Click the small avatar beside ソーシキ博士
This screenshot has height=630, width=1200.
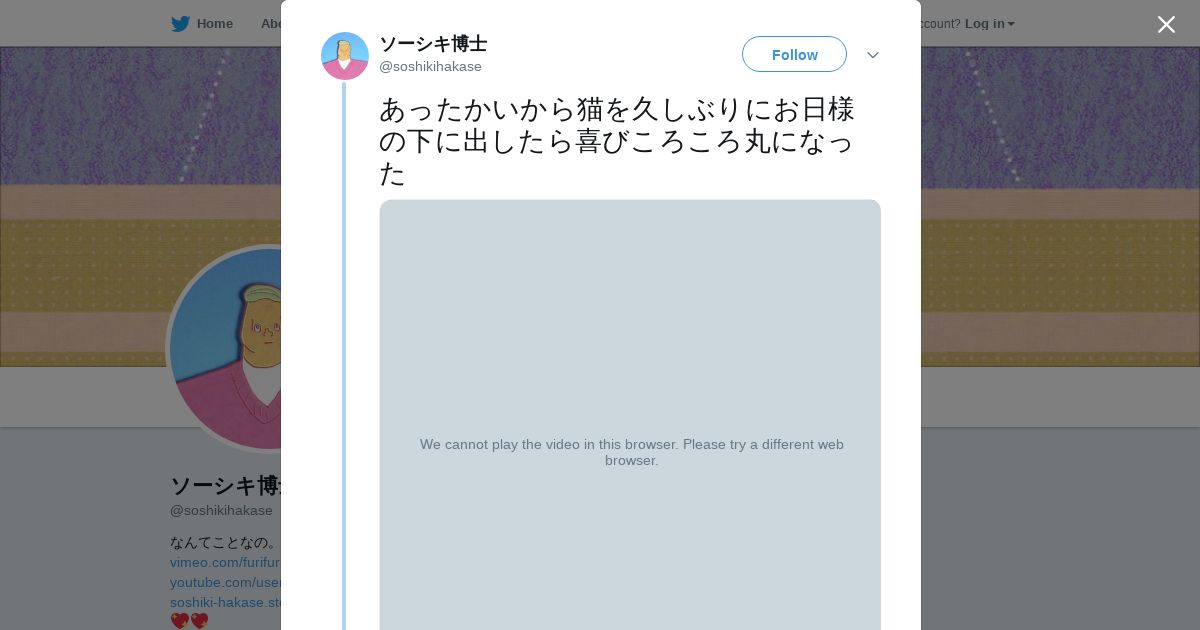pyautogui.click(x=344, y=56)
